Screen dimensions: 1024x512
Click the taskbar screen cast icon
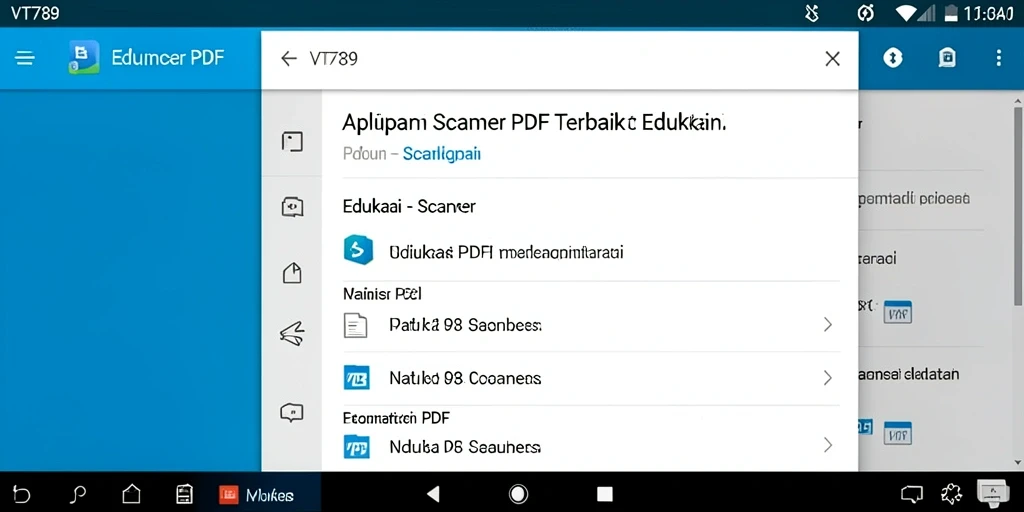tap(993, 493)
